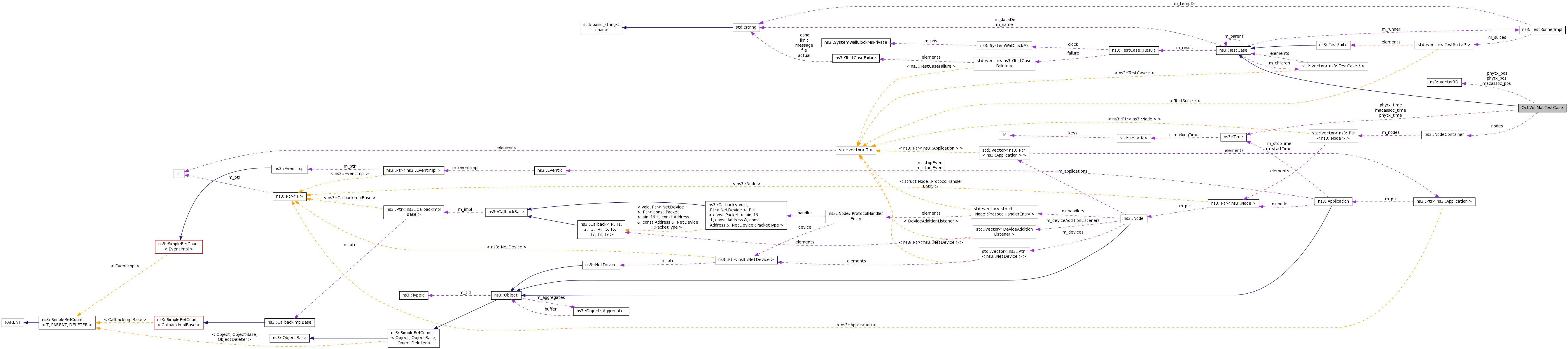1568x349 pixels.
Task: Open the ns3::Callback< R, T1, T2... node
Action: coord(601,229)
